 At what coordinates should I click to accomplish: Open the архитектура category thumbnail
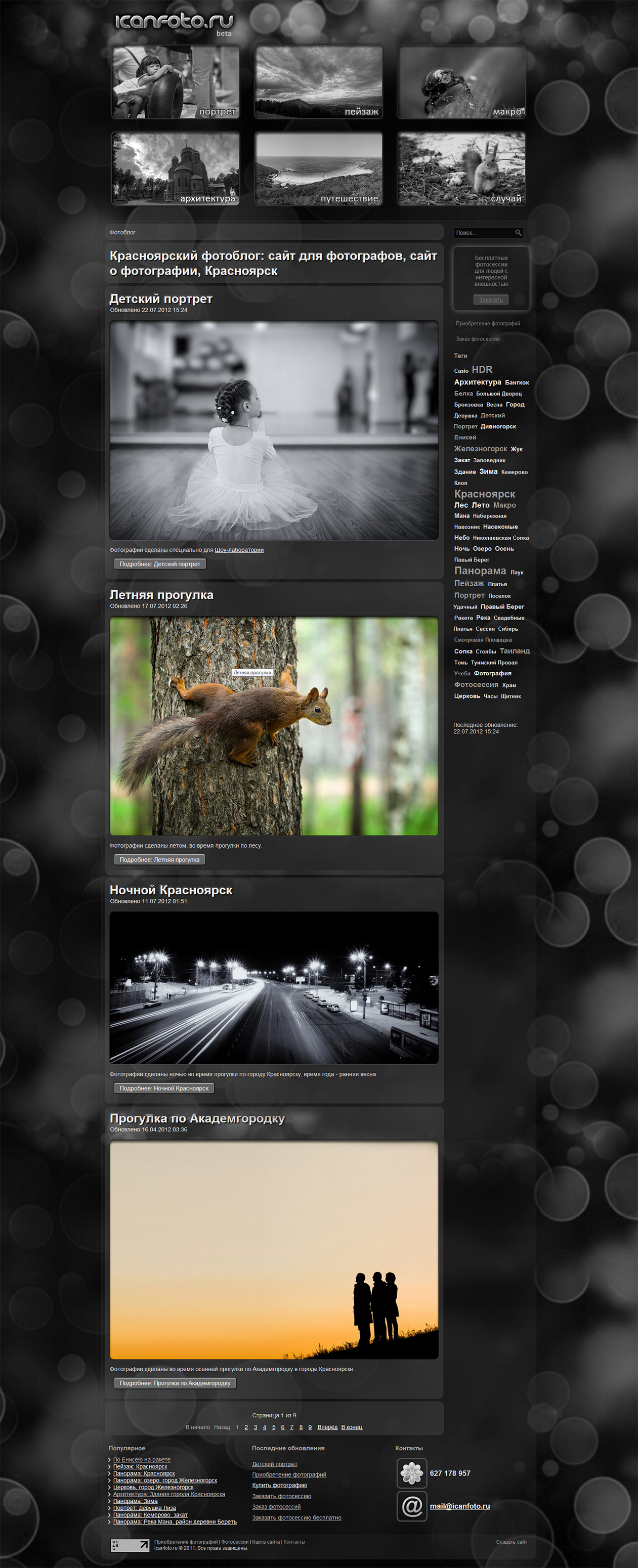(x=176, y=168)
